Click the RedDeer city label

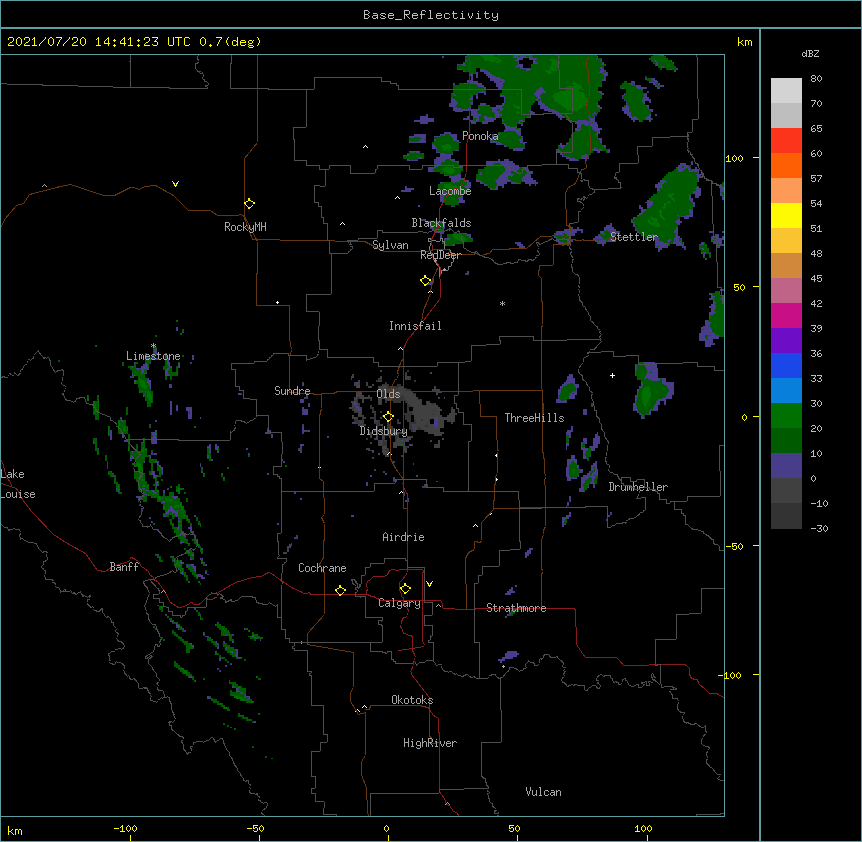[440, 255]
